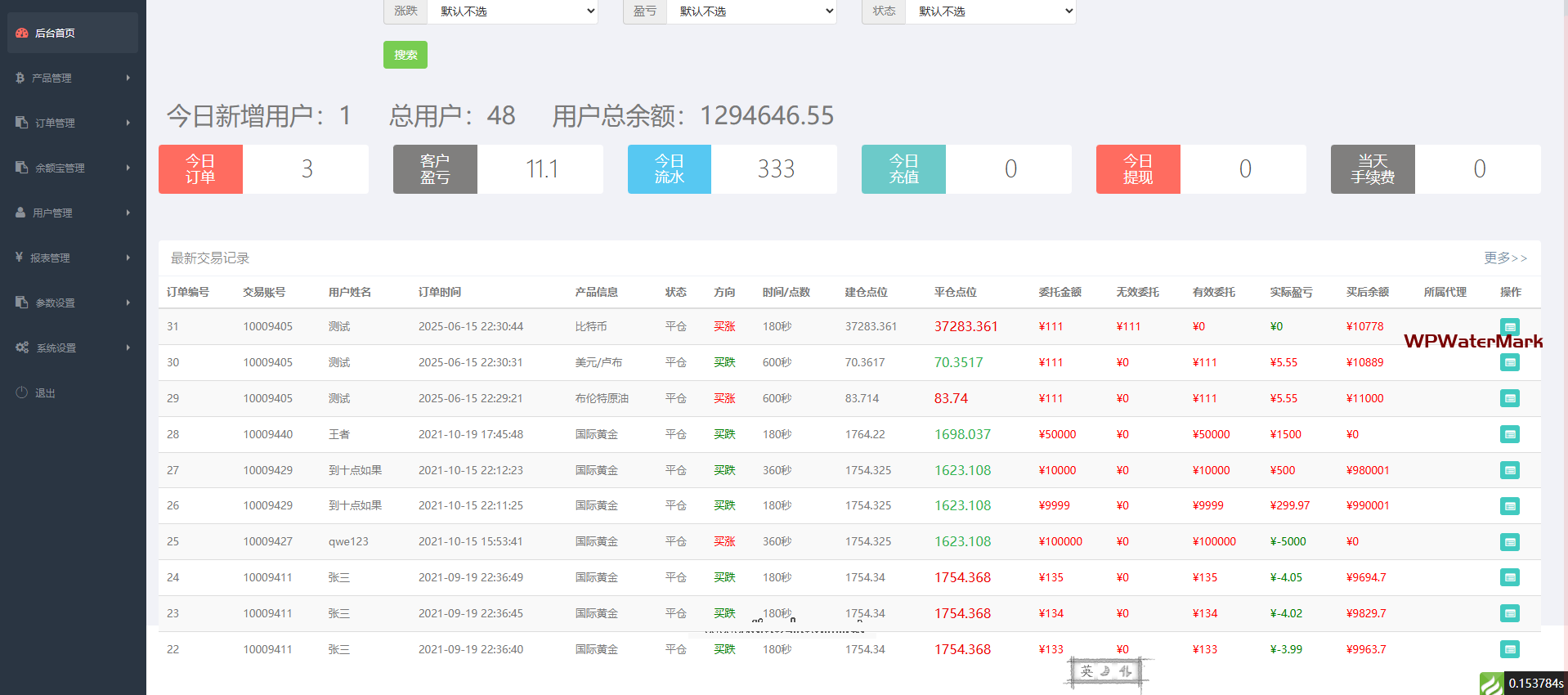Click the 订单管理 sidebar icon
This screenshot has width=1568, height=695.
(x=22, y=123)
